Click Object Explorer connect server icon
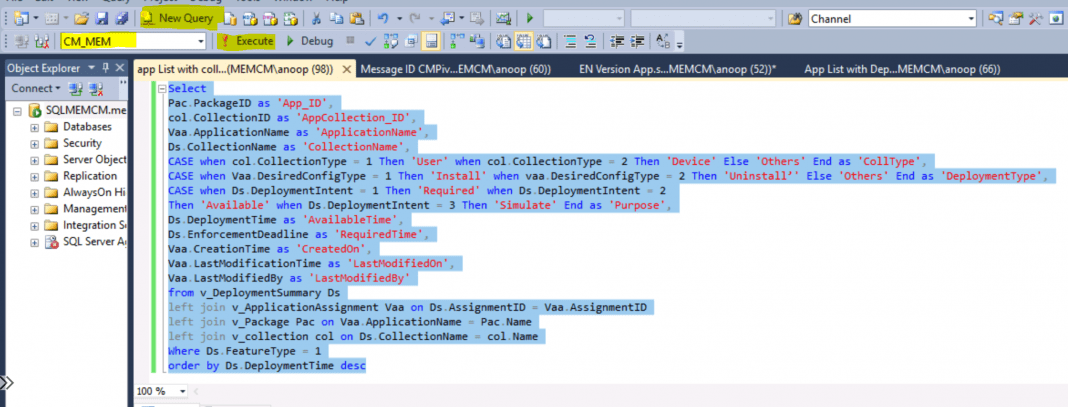This screenshot has height=407, width=1068. pyautogui.click(x=75, y=88)
